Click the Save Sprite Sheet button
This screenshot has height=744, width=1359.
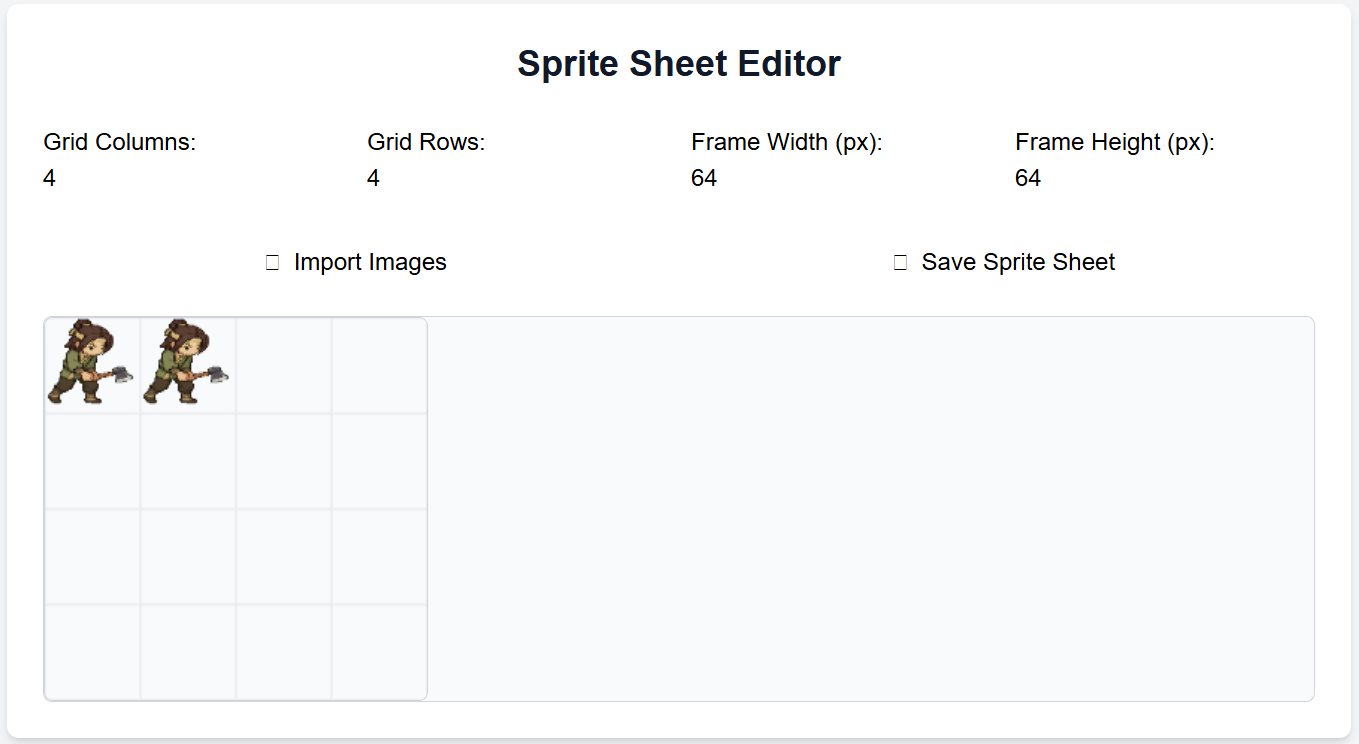[x=1004, y=261]
